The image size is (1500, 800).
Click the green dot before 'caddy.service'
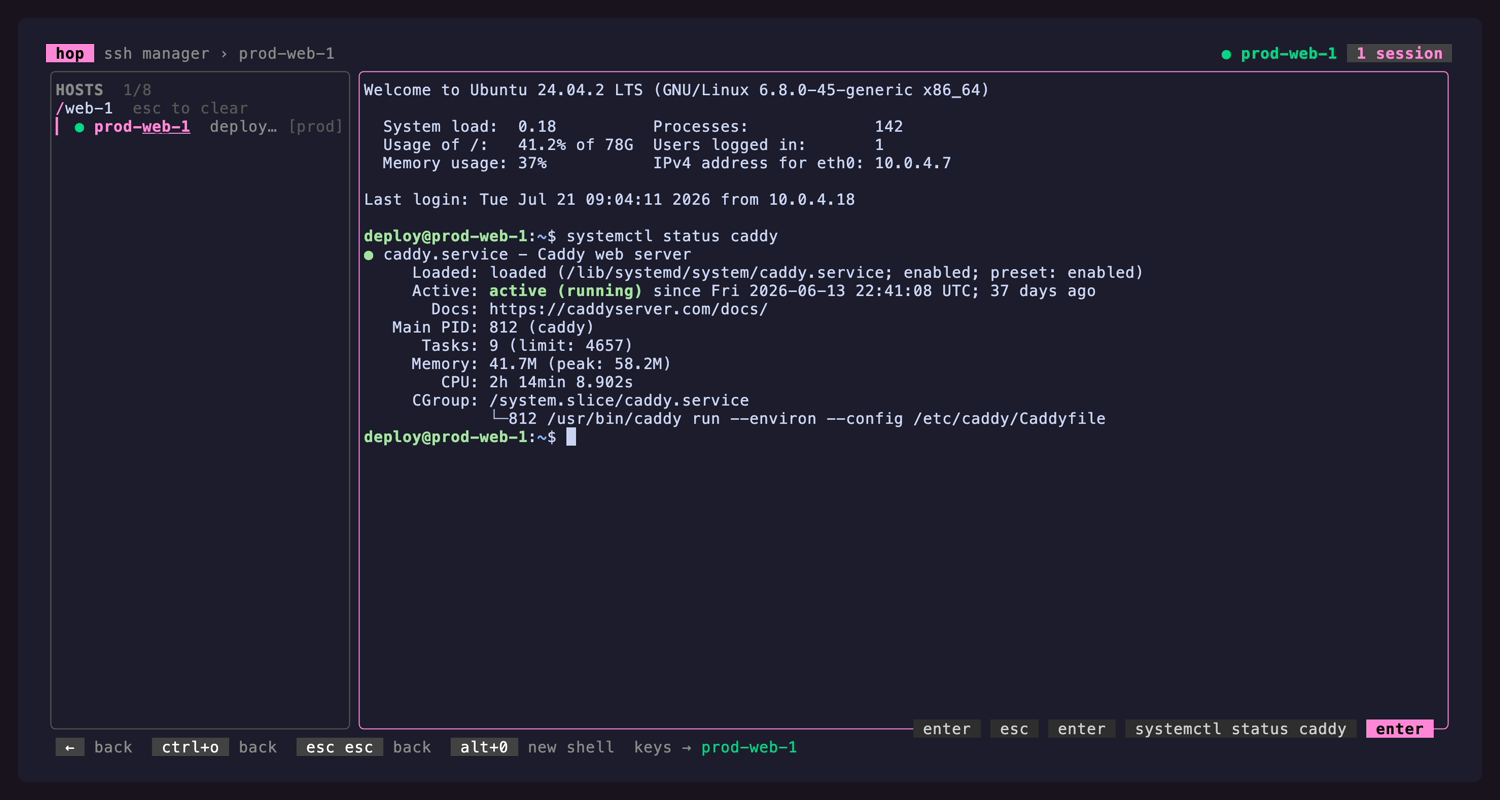369,255
